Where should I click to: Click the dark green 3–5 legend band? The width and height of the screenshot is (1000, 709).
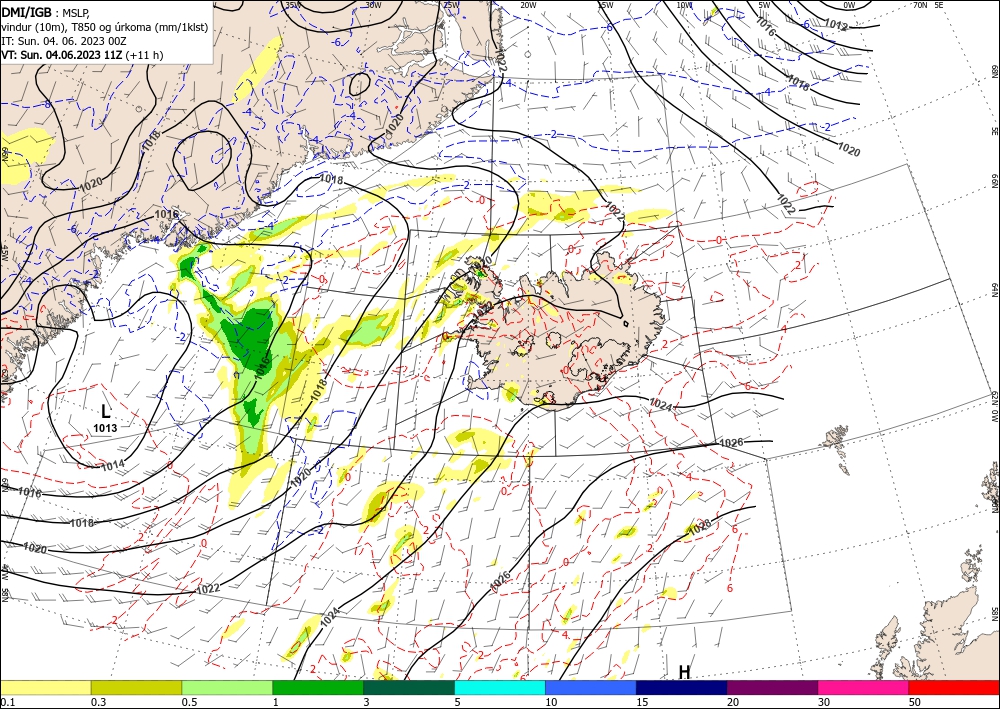click(409, 687)
